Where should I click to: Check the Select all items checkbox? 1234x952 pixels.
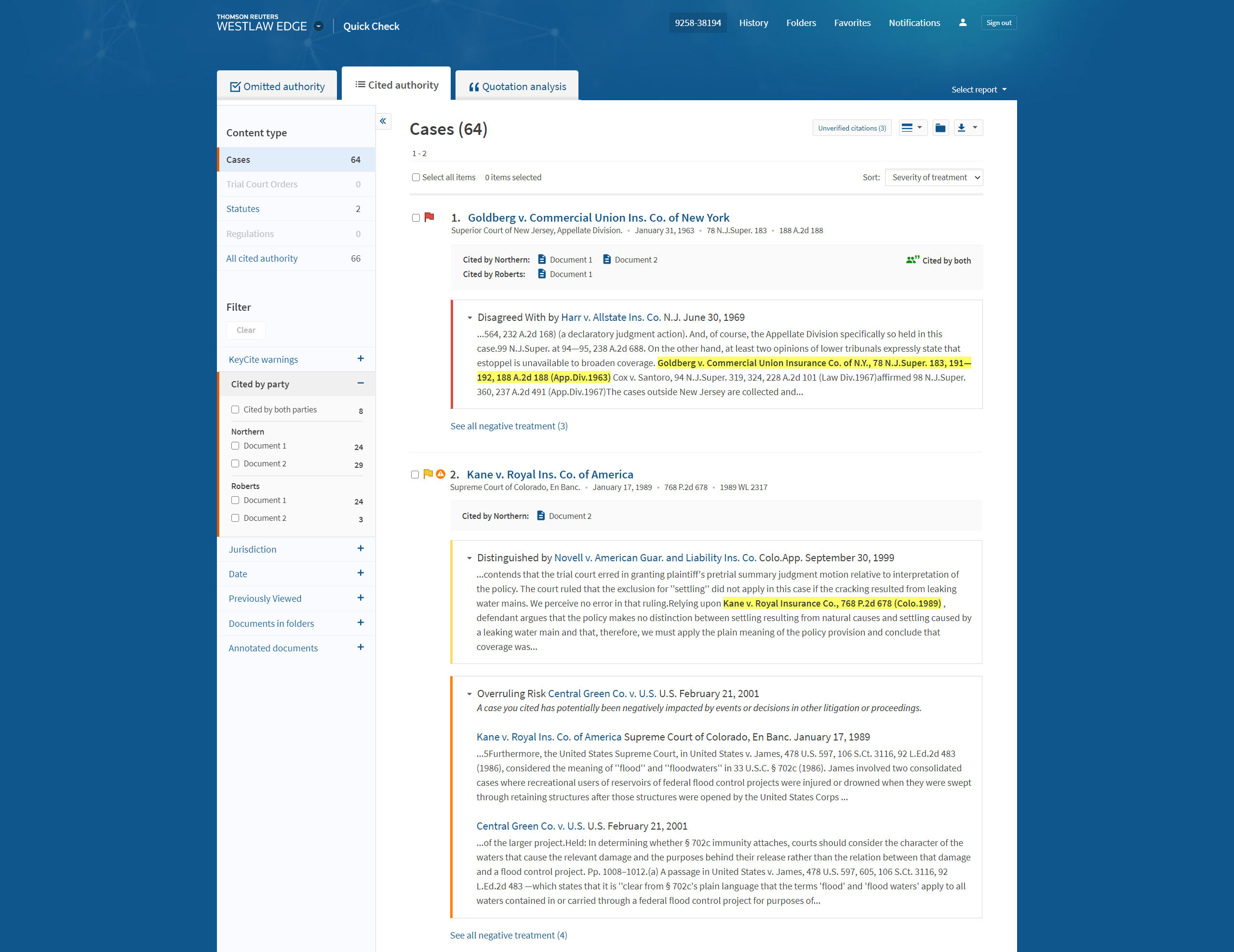(416, 177)
